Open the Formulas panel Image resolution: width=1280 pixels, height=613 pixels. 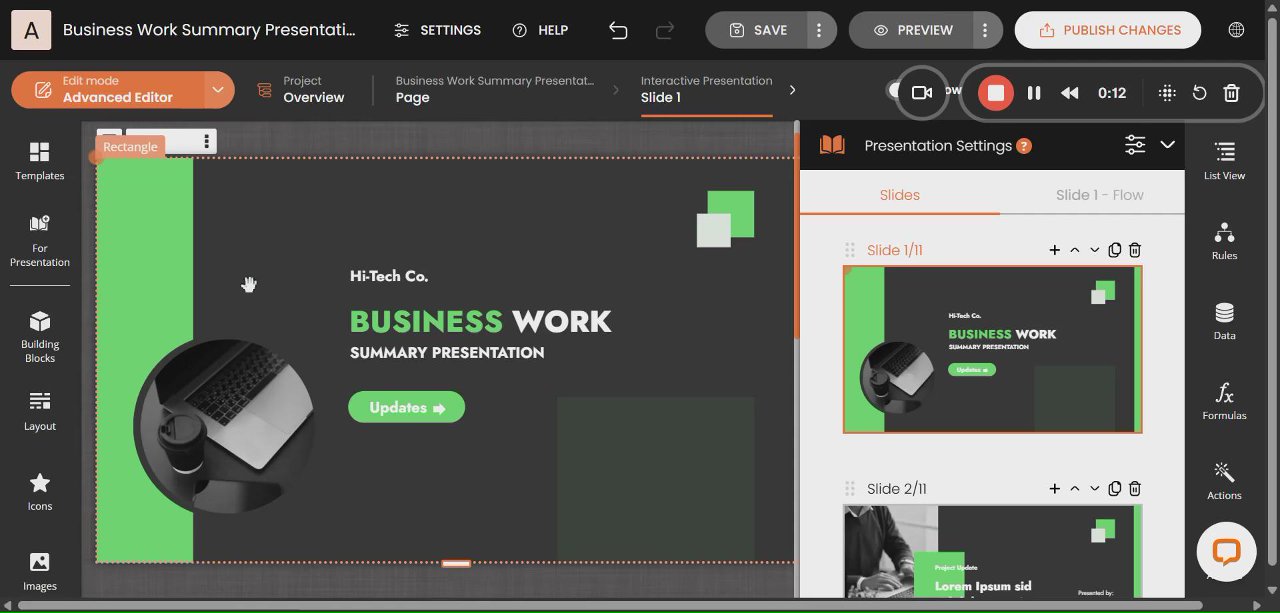tap(1224, 401)
